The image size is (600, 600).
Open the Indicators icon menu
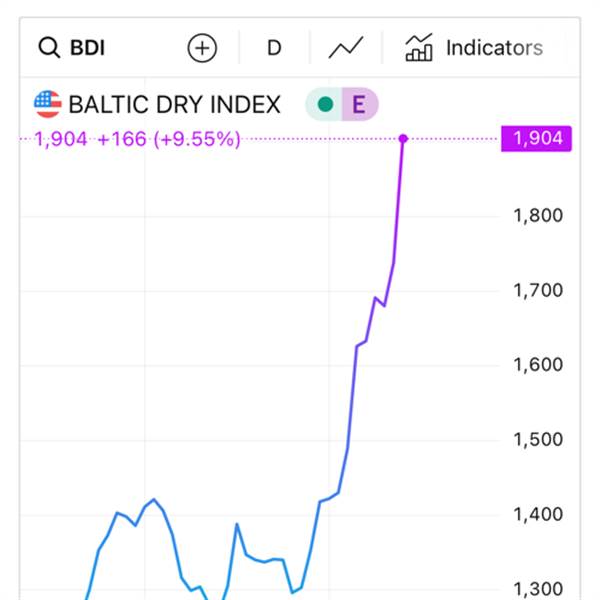pos(419,47)
